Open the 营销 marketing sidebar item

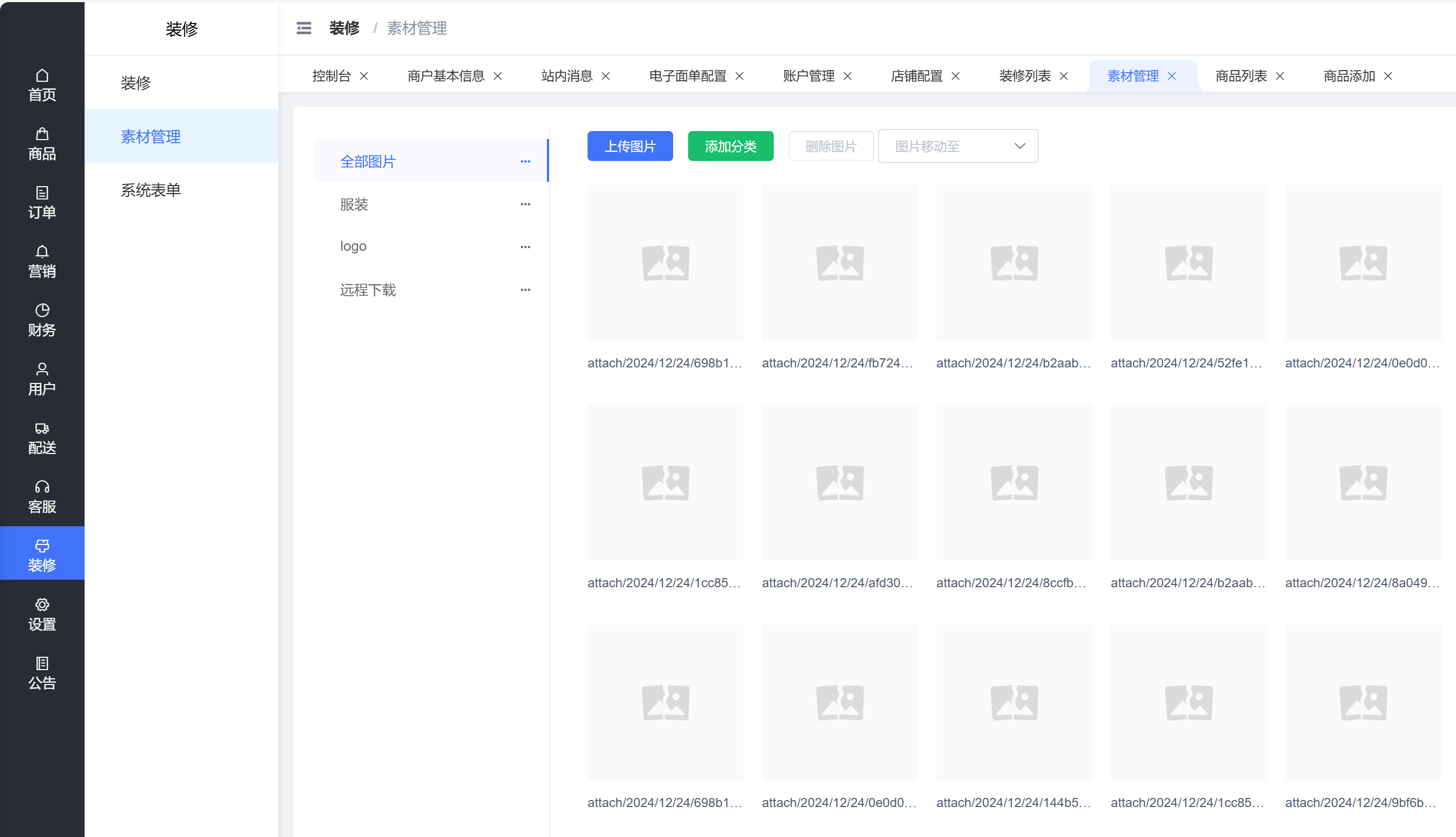42,261
